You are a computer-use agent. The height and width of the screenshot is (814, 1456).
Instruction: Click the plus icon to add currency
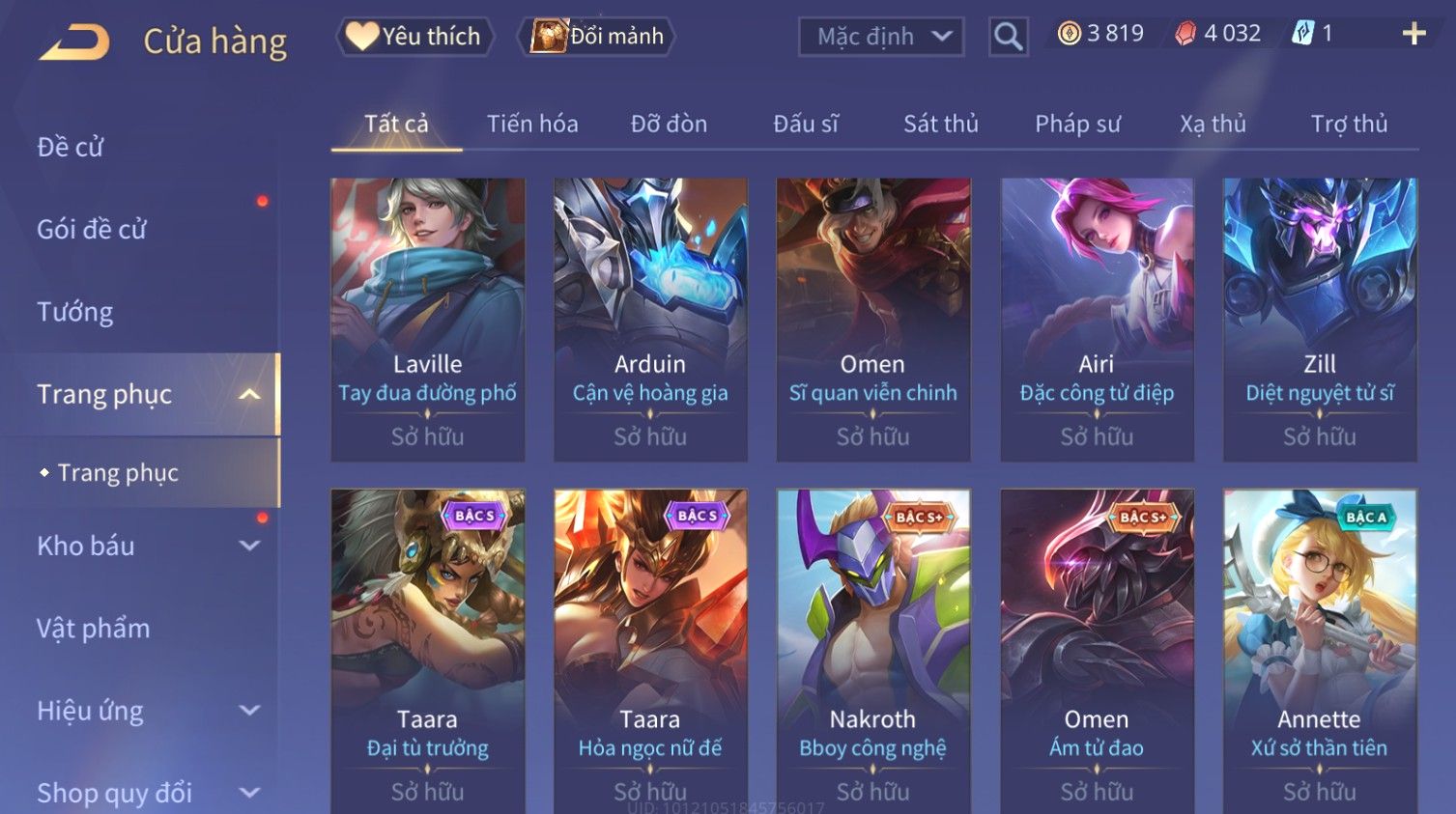click(x=1413, y=34)
